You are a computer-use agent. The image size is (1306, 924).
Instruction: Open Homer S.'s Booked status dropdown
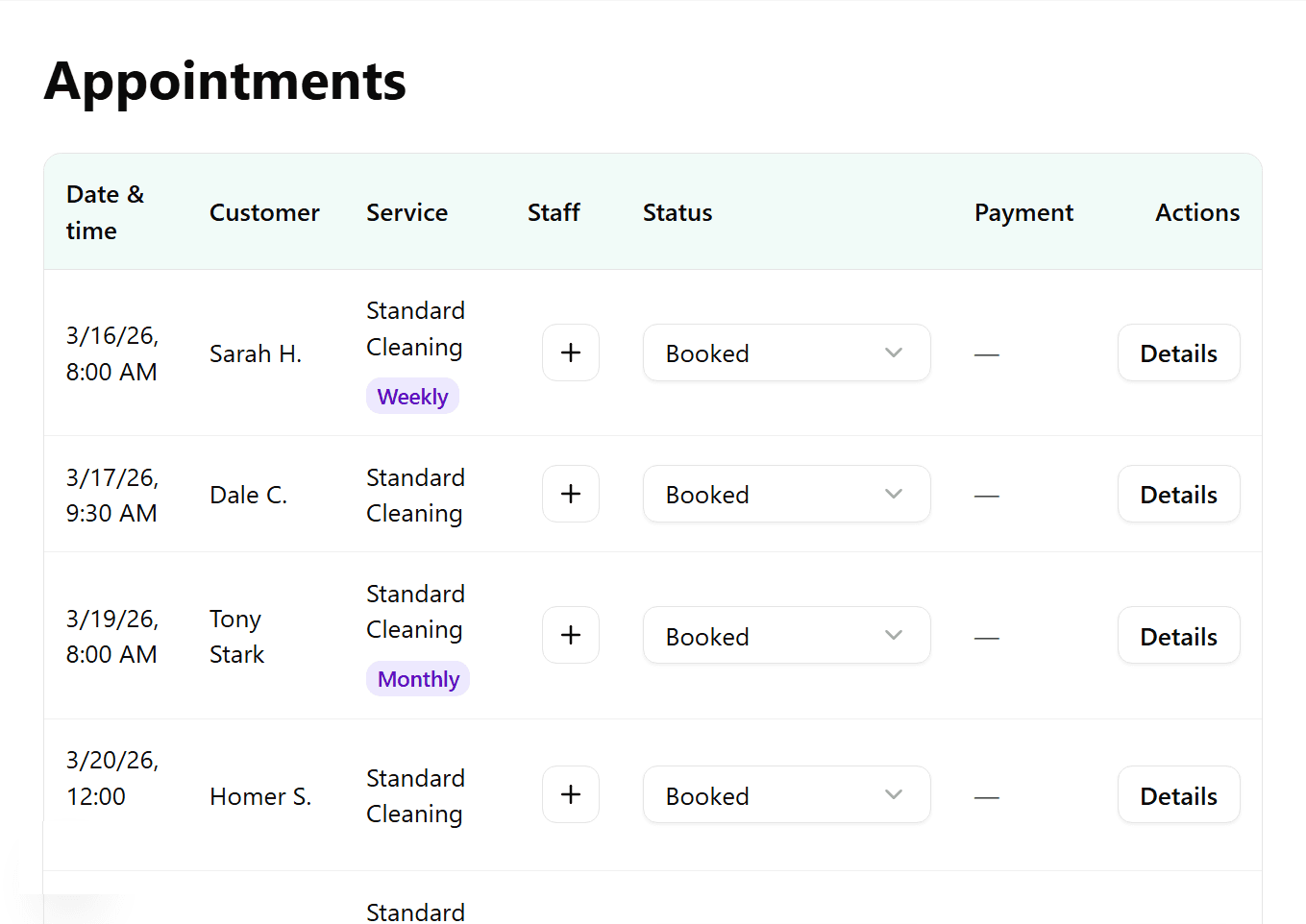(786, 794)
